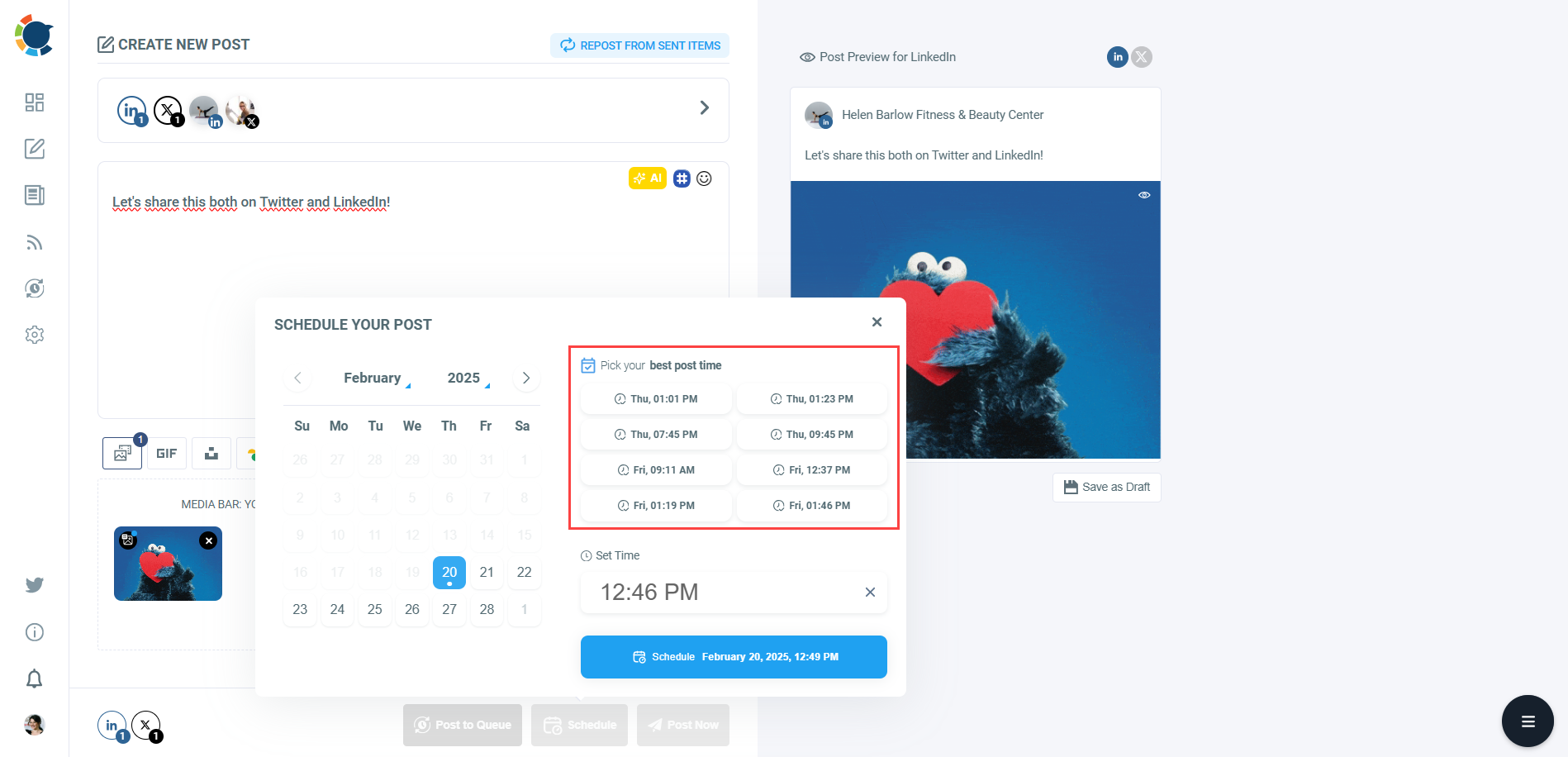Insert an emoji using the smiley icon
Image resolution: width=1568 pixels, height=757 pixels.
pyautogui.click(x=704, y=178)
